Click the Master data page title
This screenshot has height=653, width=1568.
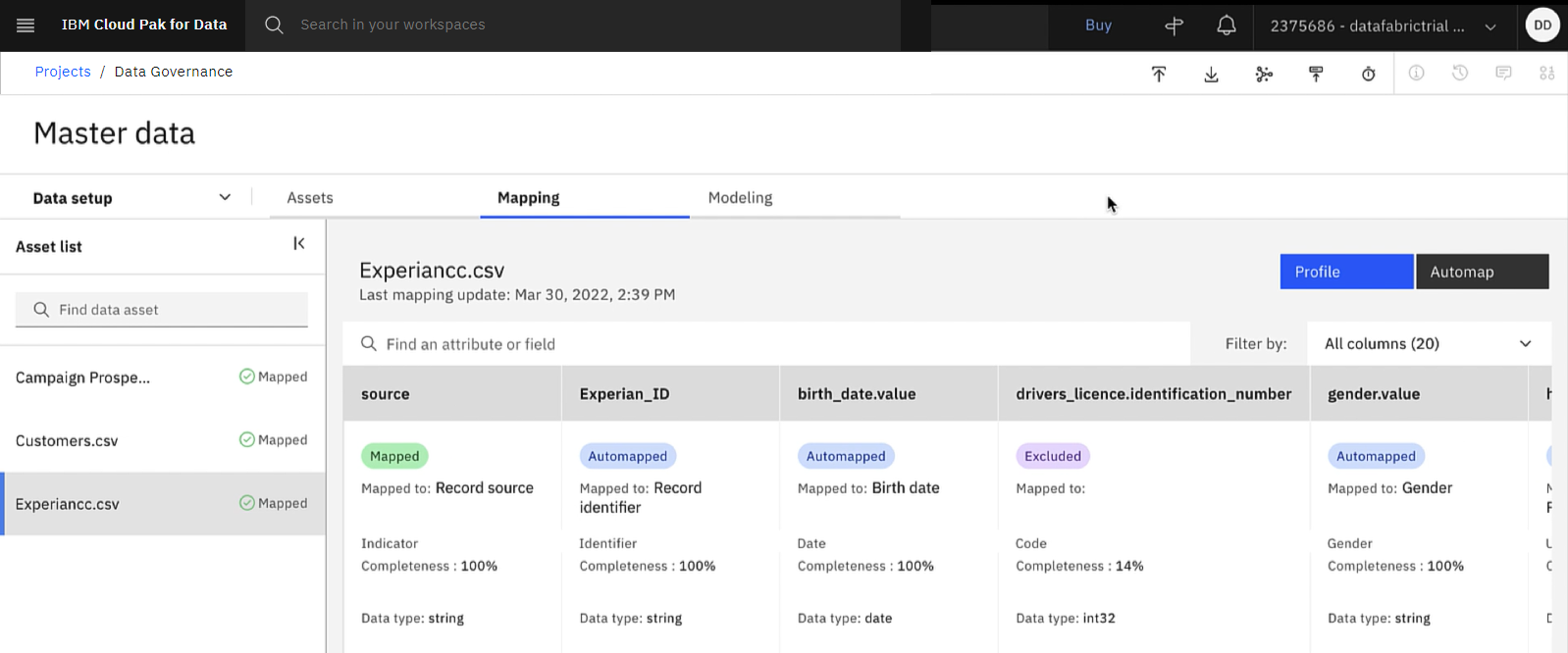[x=115, y=133]
